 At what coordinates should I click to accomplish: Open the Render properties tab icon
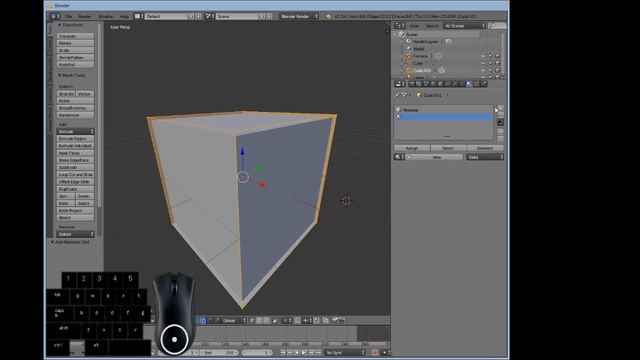coord(411,84)
